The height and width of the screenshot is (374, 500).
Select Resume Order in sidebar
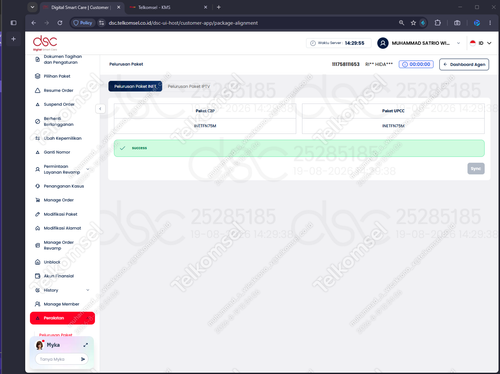58,90
